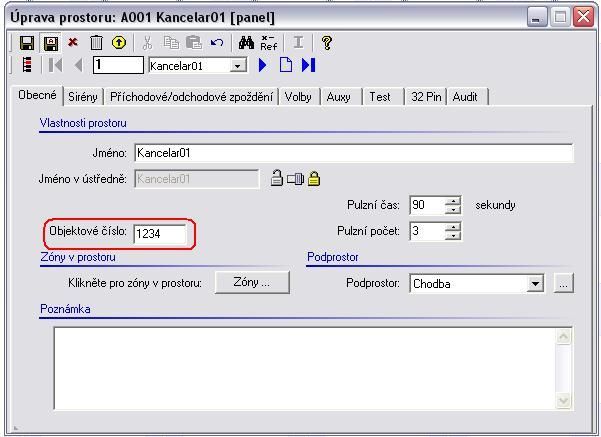This screenshot has height=437, width=601.
Task: Click the binoculars find icon
Action: [x=246, y=43]
